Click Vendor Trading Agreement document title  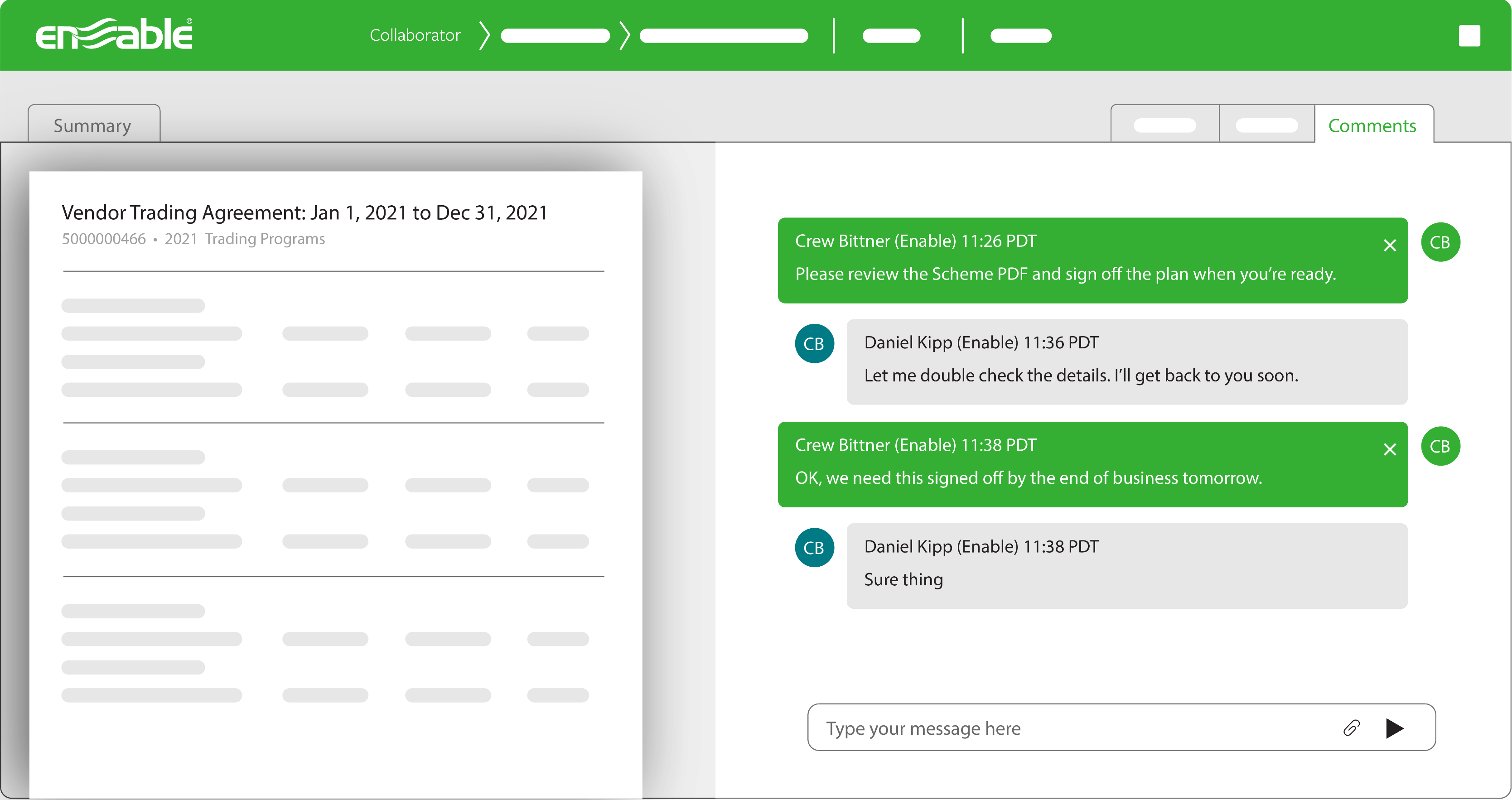pos(304,212)
